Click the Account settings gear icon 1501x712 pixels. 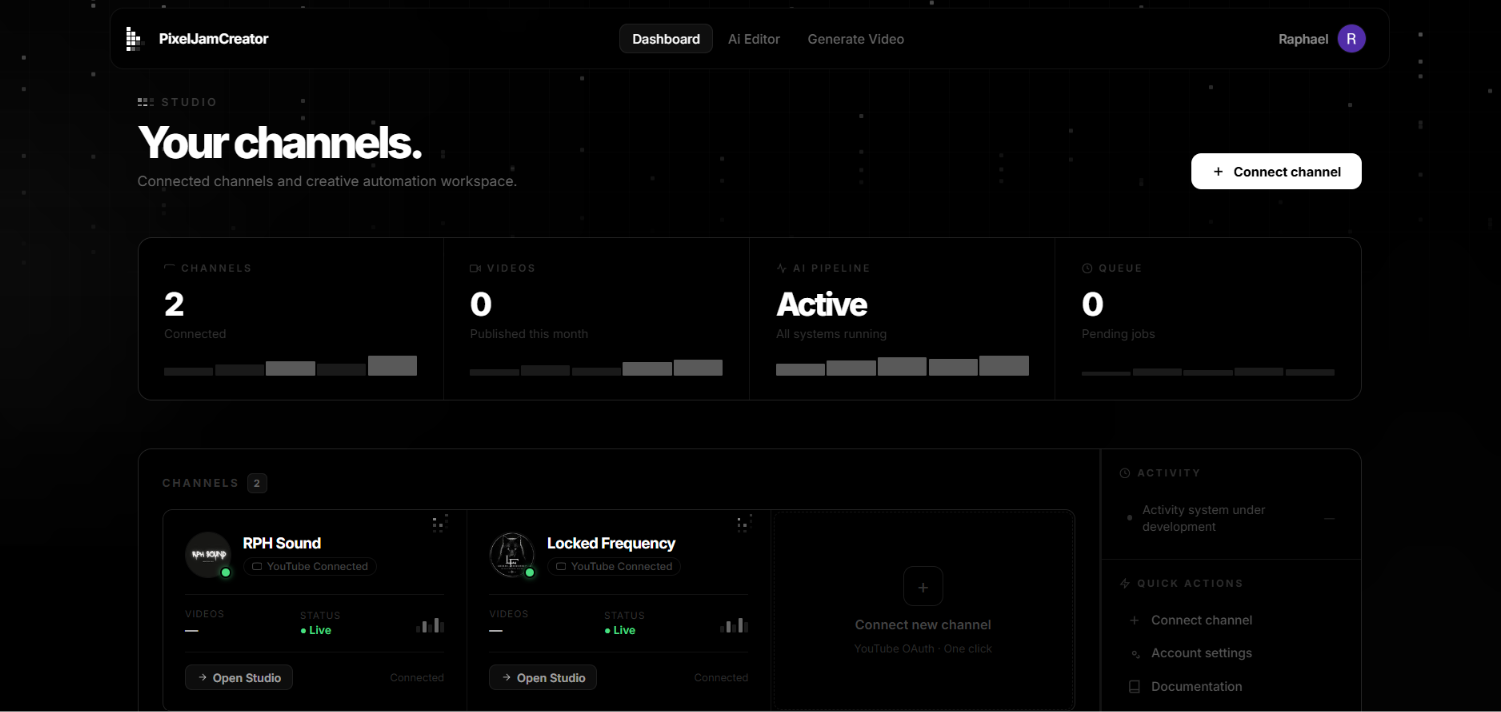[1134, 654]
